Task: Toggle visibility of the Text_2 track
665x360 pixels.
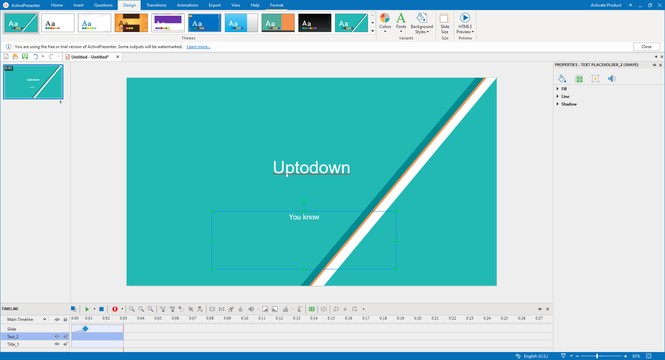Action: (57, 336)
